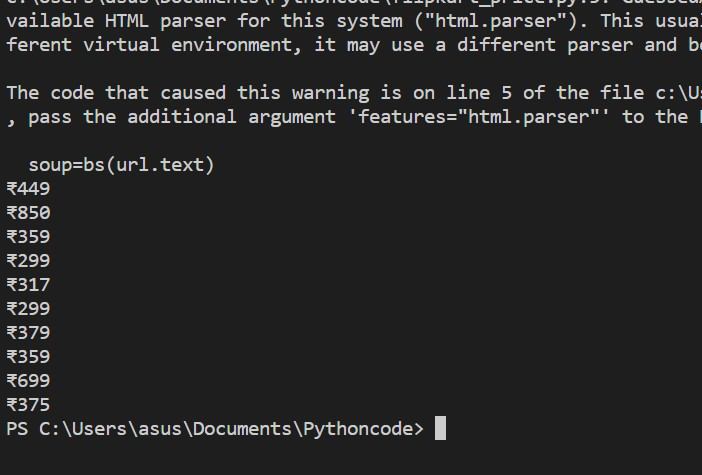Click the ₹359 line directly below ₹850
Viewport: 702px width, 475px height.
(x=28, y=237)
